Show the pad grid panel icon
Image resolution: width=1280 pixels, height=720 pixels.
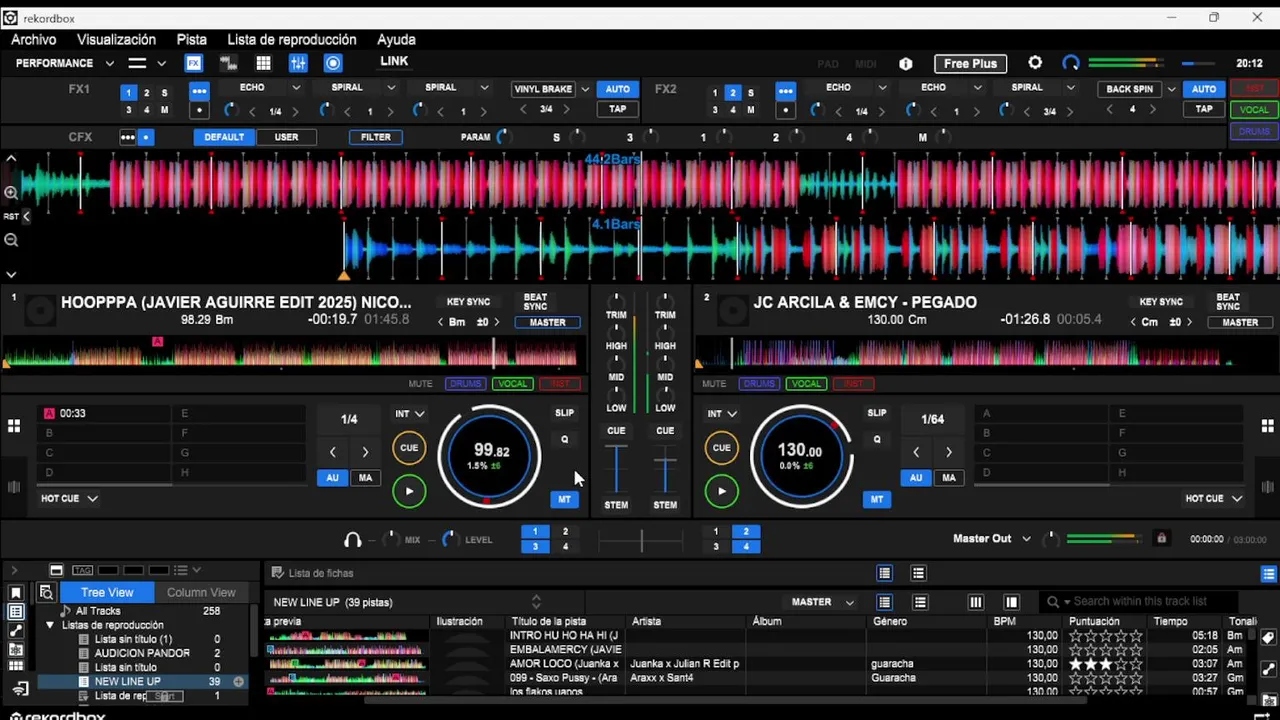[263, 63]
